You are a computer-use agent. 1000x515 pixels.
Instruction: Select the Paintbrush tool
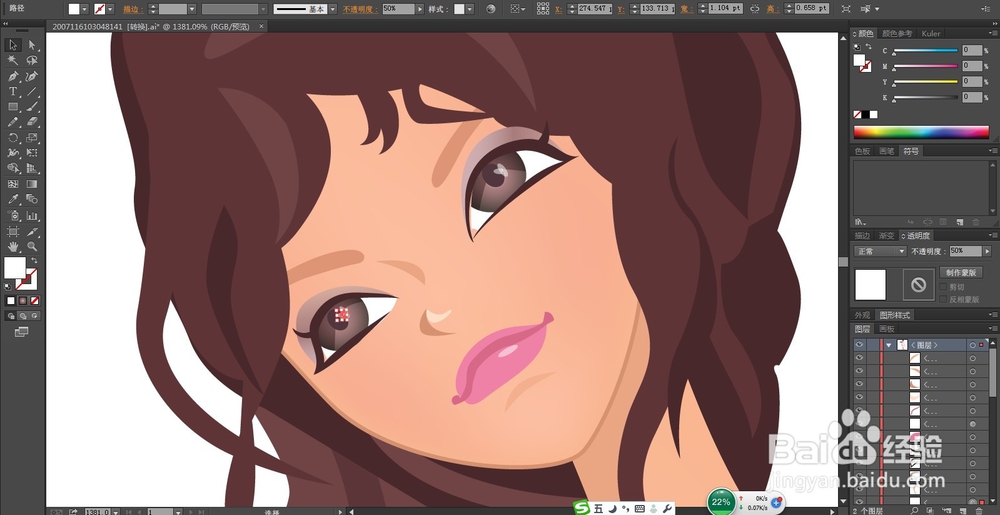(32, 107)
